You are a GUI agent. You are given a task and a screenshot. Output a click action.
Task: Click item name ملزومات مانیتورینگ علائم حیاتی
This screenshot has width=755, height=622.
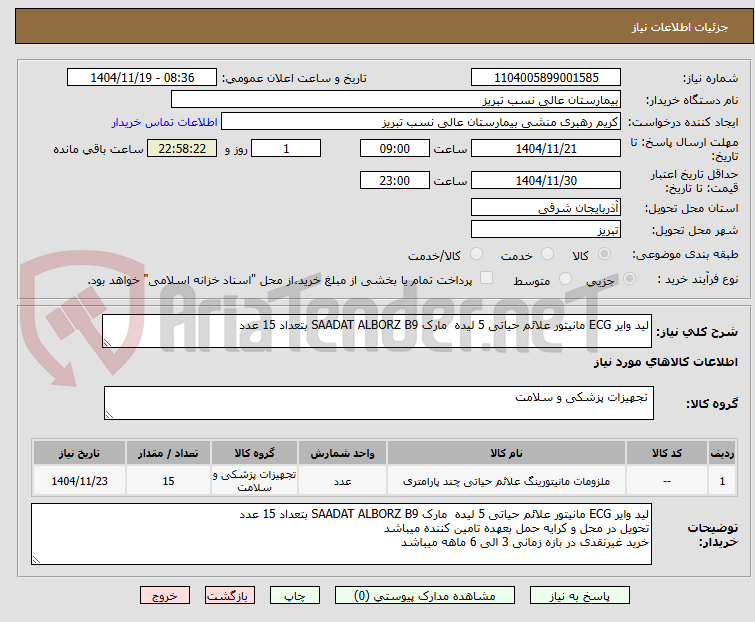506,481
